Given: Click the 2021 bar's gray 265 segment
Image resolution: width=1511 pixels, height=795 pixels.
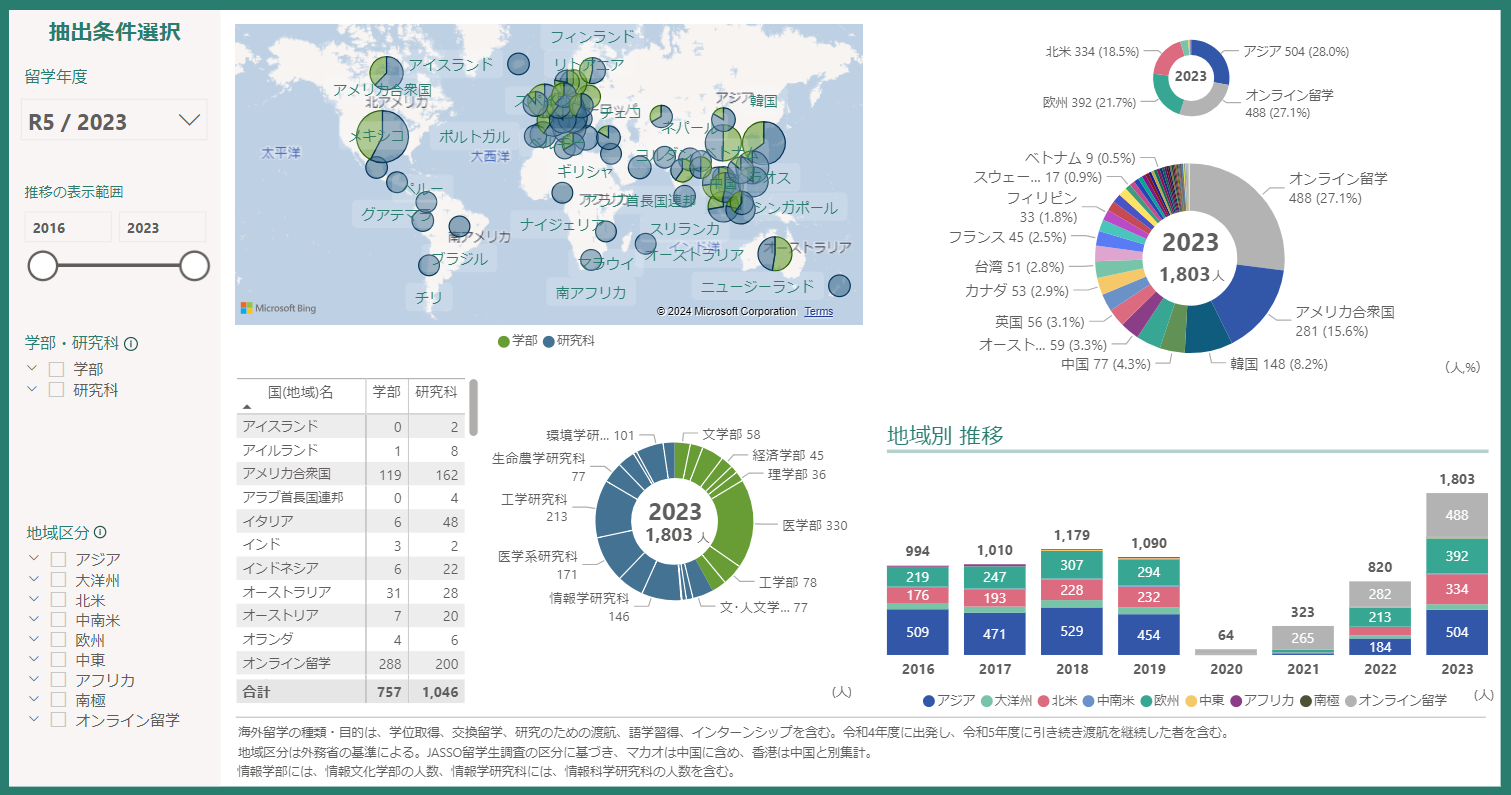Looking at the screenshot, I should coord(1303,638).
